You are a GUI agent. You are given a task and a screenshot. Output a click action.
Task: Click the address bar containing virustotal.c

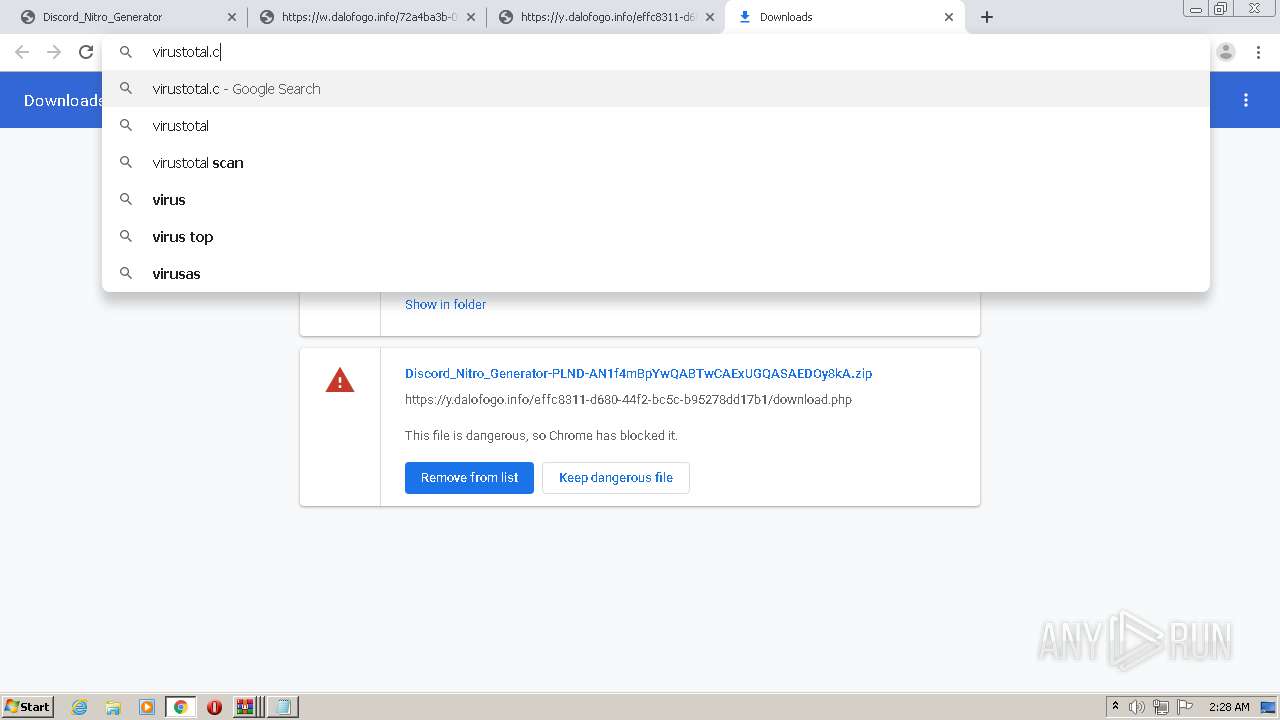click(655, 52)
